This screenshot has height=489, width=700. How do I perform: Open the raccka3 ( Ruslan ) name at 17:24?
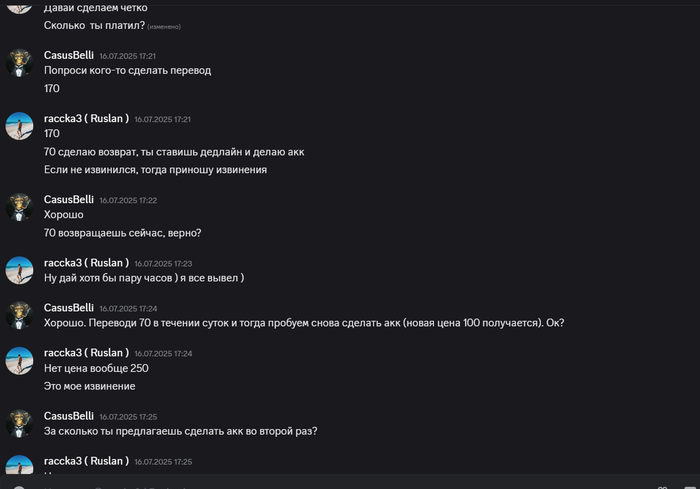click(x=86, y=353)
